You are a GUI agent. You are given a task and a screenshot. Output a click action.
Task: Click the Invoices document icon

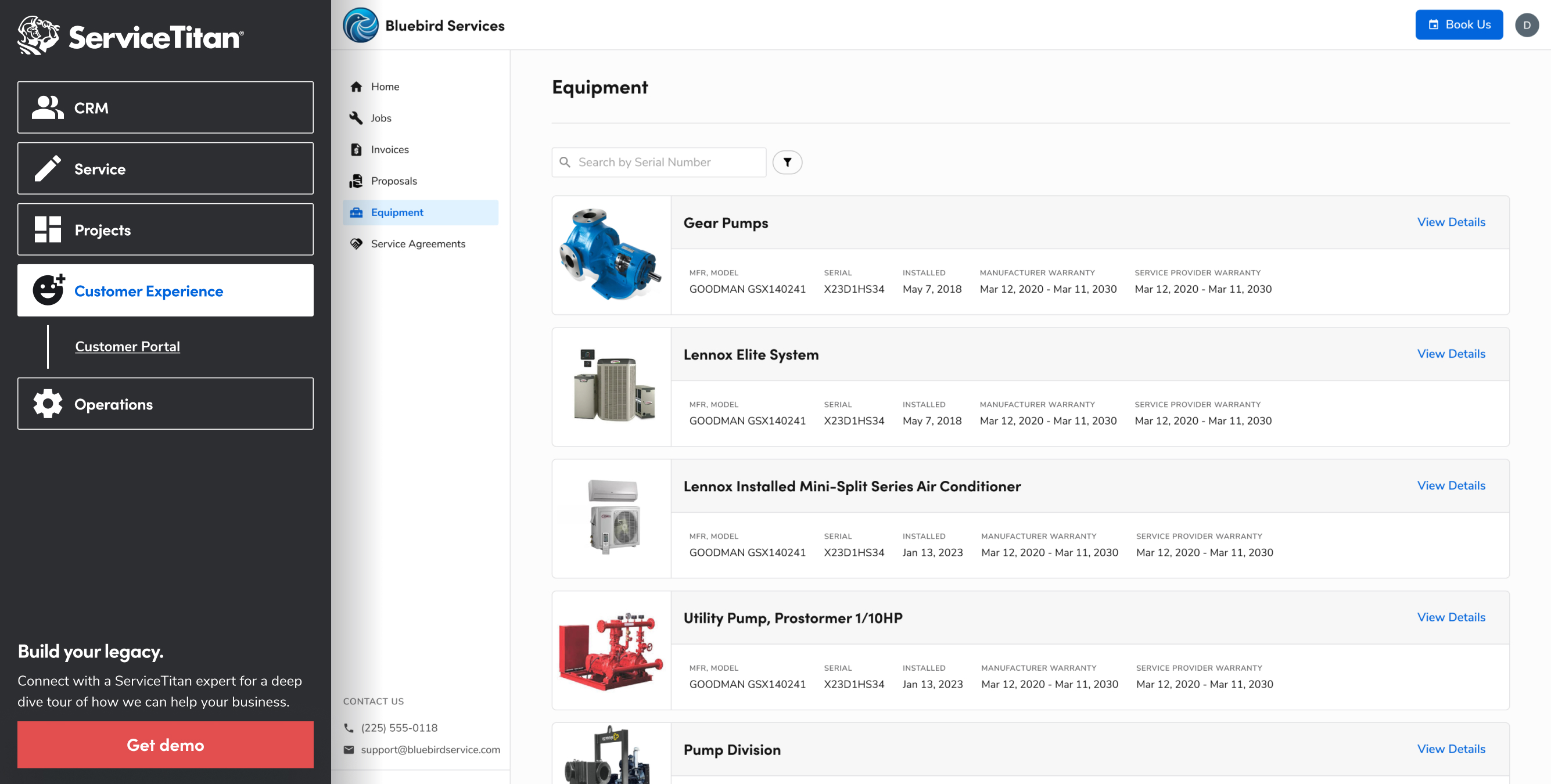(357, 149)
